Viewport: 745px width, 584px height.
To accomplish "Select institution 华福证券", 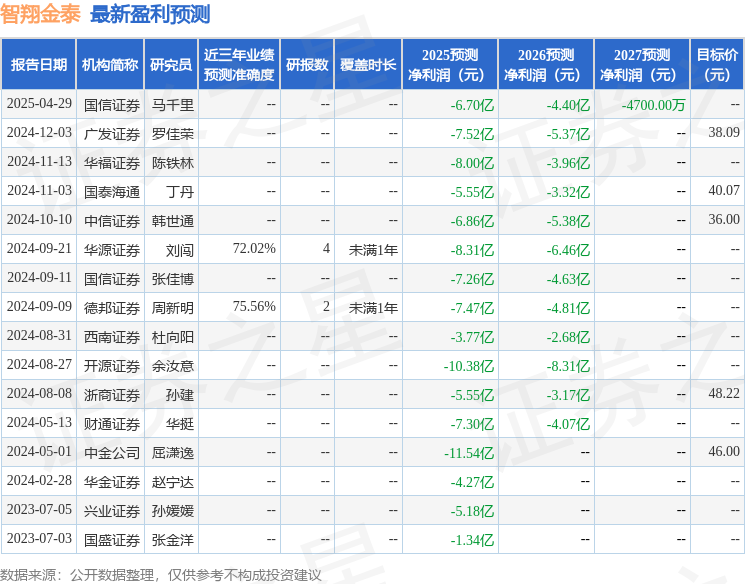I will [112, 163].
